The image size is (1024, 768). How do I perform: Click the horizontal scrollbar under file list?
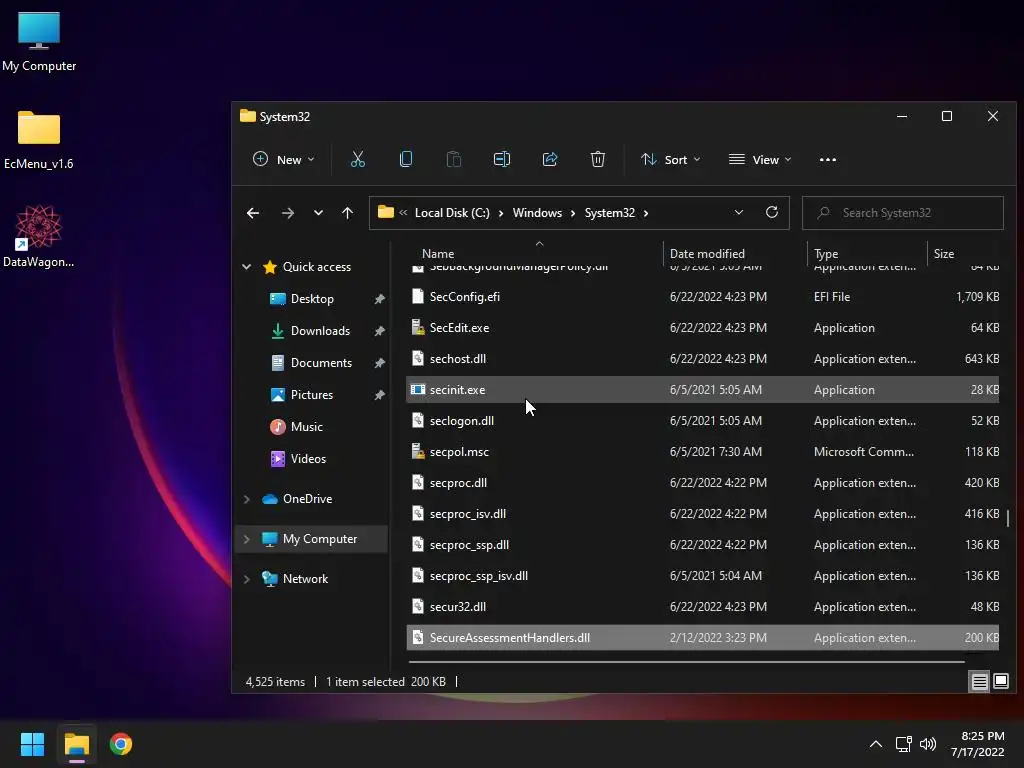[686, 662]
